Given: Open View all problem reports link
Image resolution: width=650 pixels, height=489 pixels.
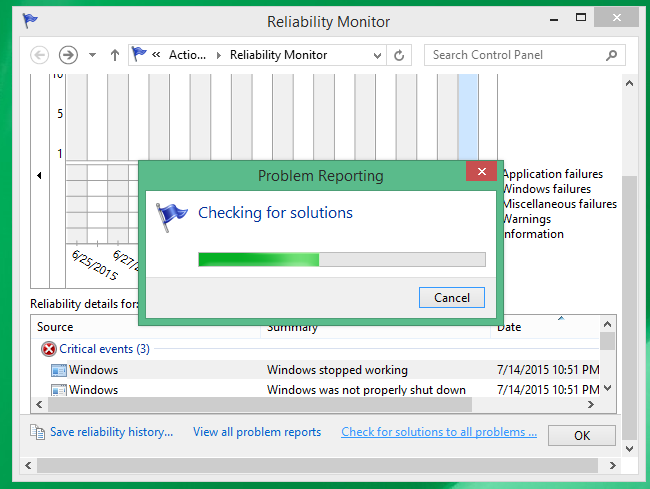Looking at the screenshot, I should click(x=257, y=432).
